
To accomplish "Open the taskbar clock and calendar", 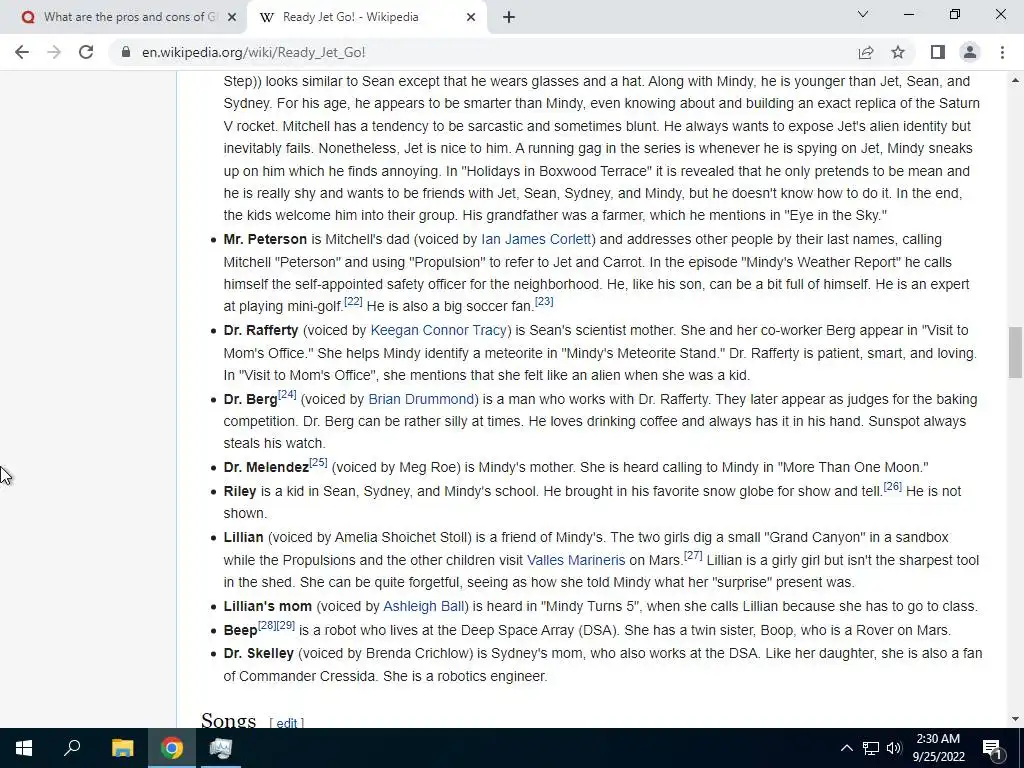I will [x=938, y=748].
